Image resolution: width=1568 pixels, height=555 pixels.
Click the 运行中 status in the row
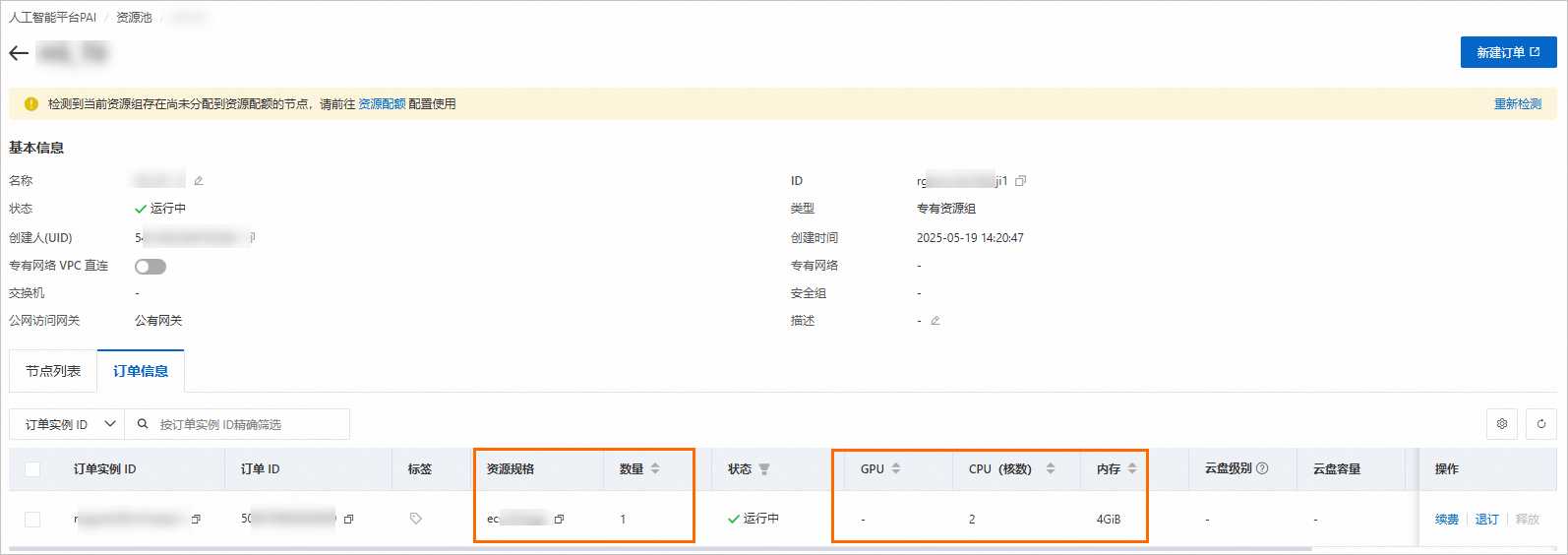(x=754, y=519)
